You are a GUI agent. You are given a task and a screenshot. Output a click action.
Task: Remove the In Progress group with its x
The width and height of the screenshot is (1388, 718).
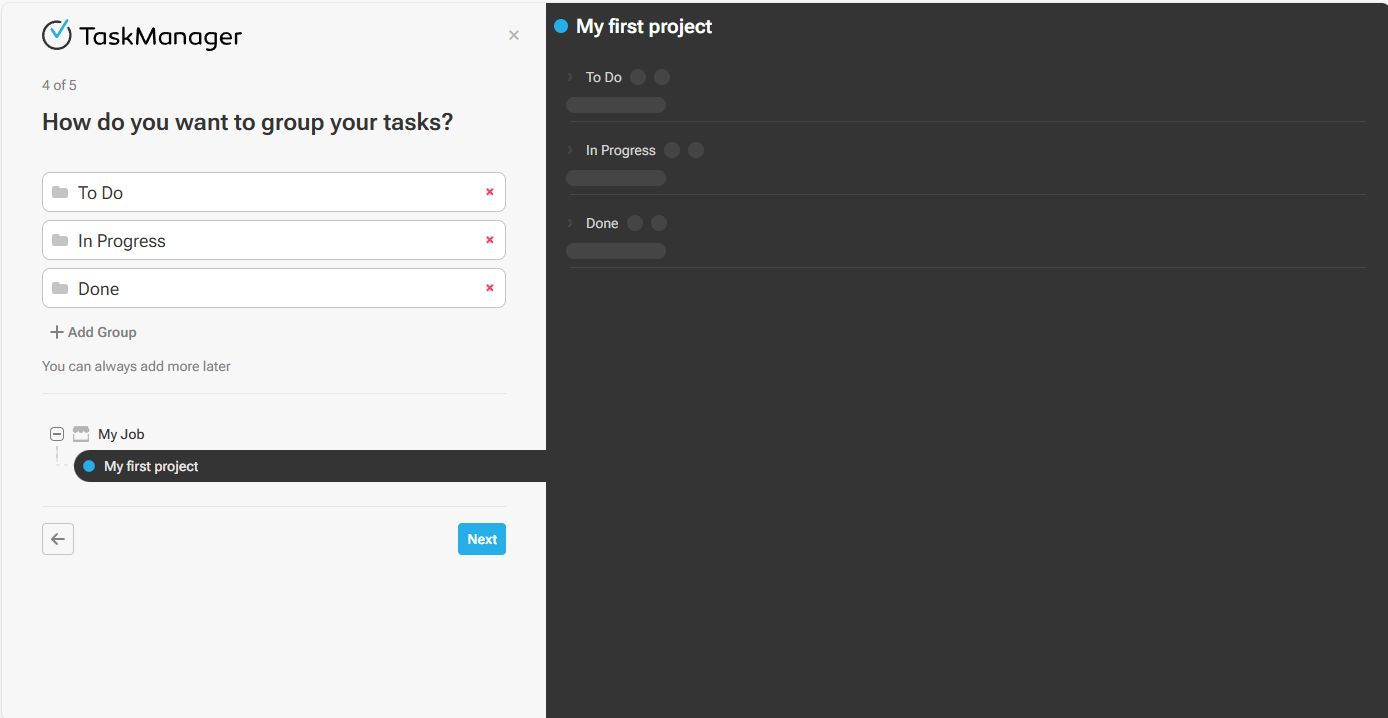click(490, 240)
